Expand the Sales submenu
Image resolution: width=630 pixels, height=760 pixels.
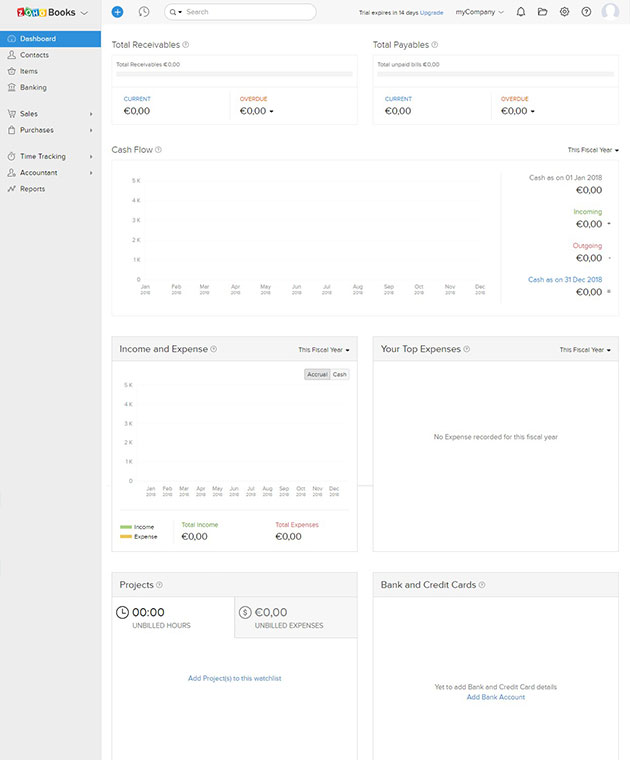pos(50,114)
